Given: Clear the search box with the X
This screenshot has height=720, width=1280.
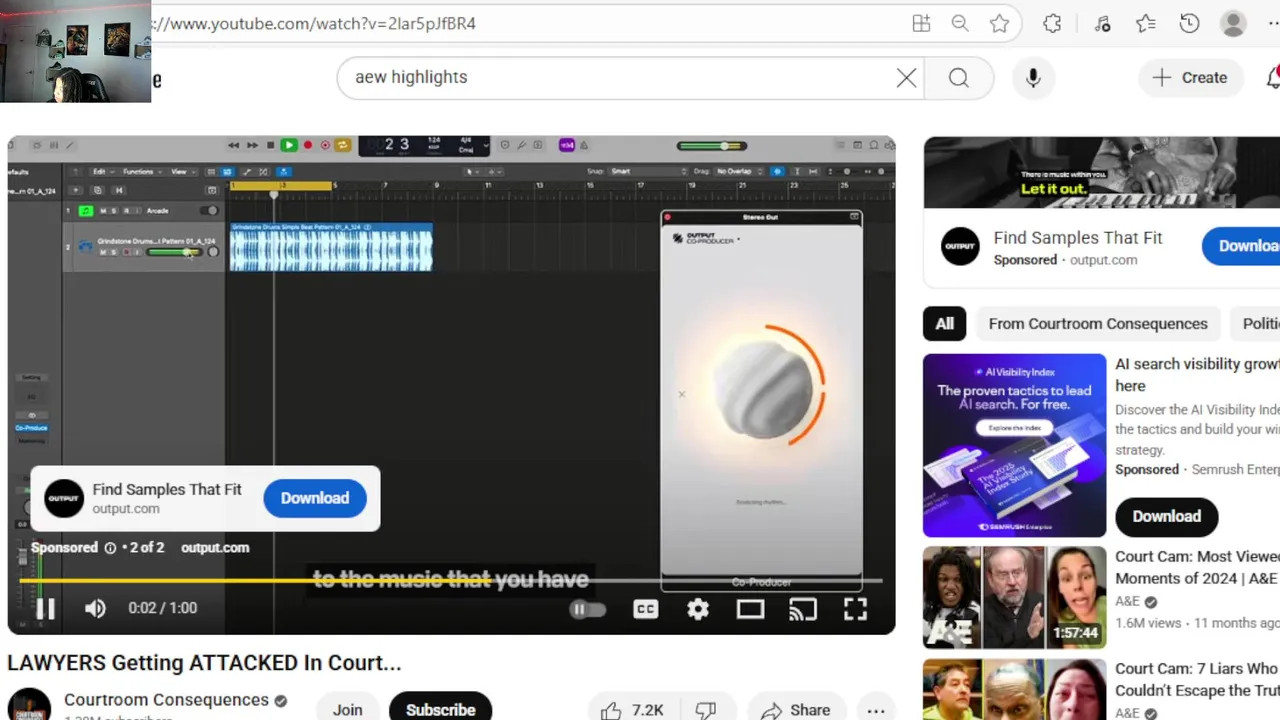Looking at the screenshot, I should 906,77.
